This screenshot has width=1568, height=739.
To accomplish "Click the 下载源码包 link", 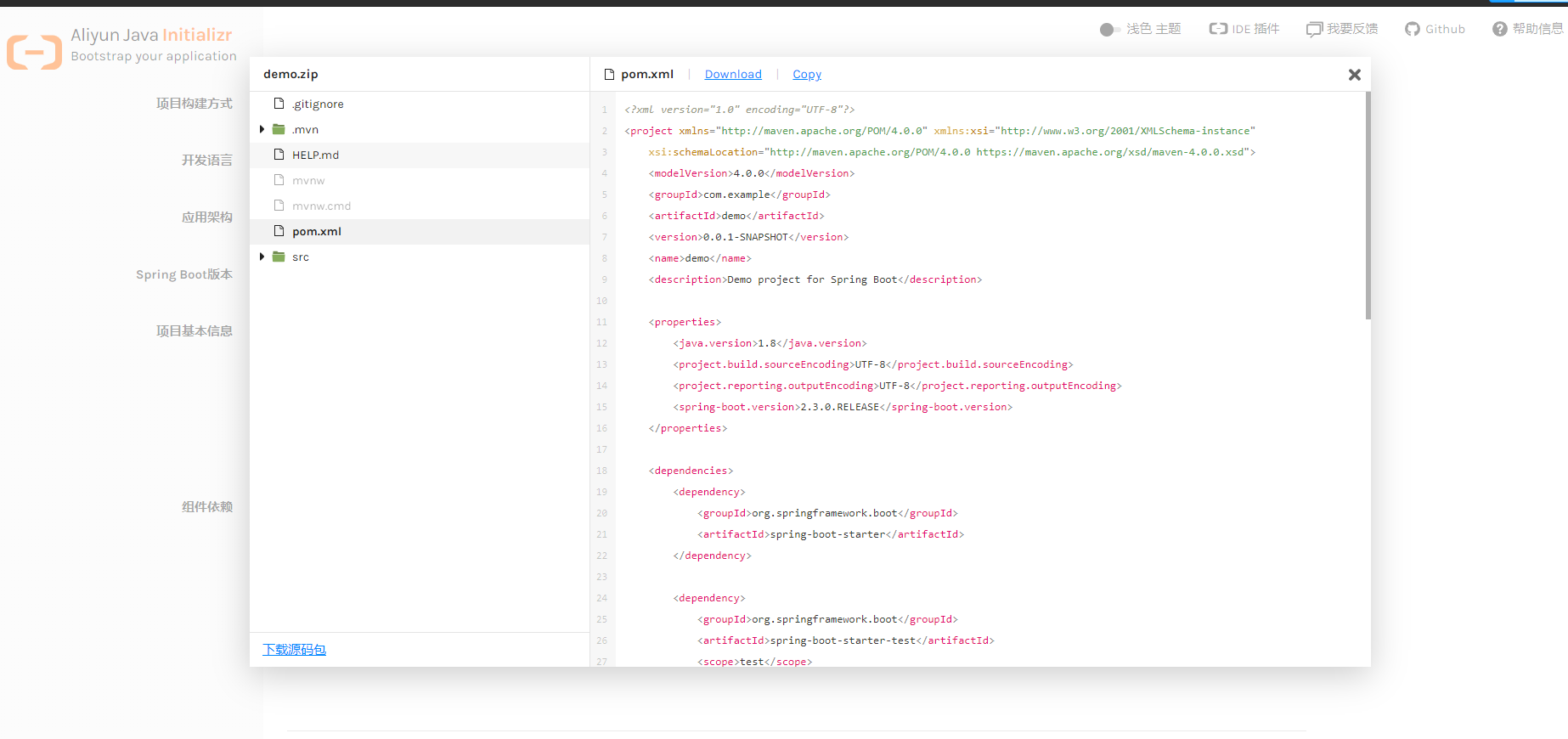I will 294,649.
